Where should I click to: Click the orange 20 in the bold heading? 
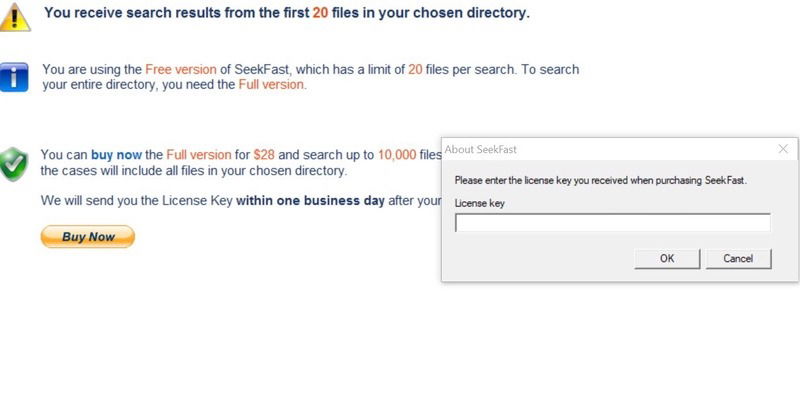coord(320,13)
